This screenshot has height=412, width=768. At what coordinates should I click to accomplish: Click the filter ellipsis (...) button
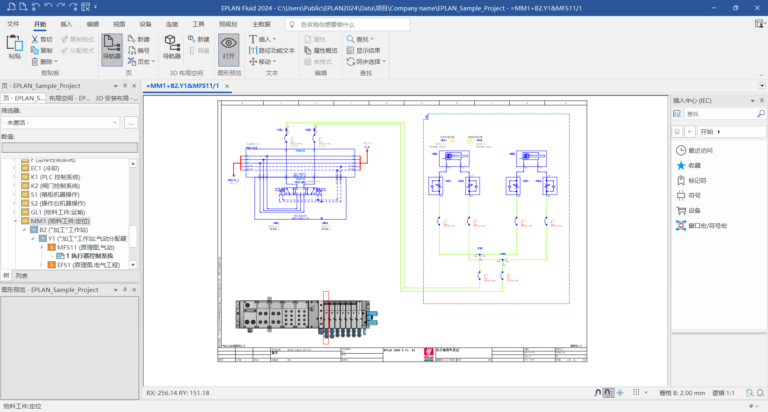[131, 122]
